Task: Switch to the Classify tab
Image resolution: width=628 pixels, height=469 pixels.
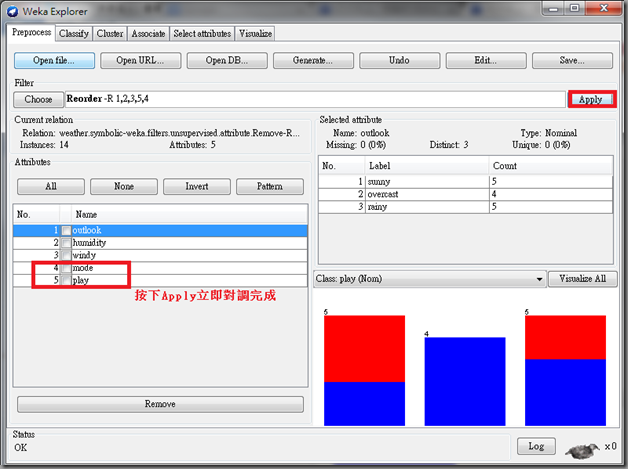Action: [x=74, y=34]
